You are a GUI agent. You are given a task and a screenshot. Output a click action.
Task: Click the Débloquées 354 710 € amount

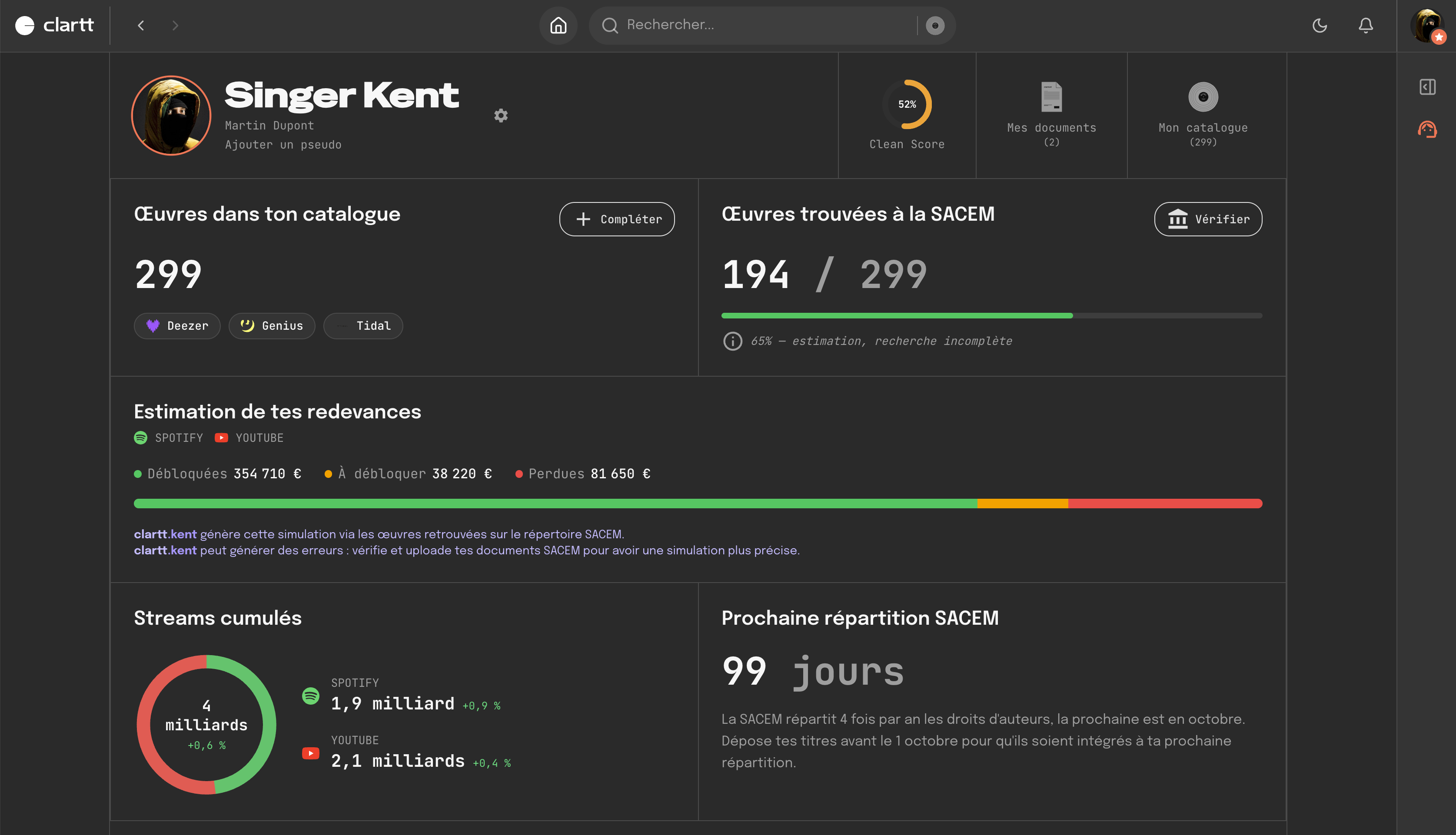pos(267,474)
